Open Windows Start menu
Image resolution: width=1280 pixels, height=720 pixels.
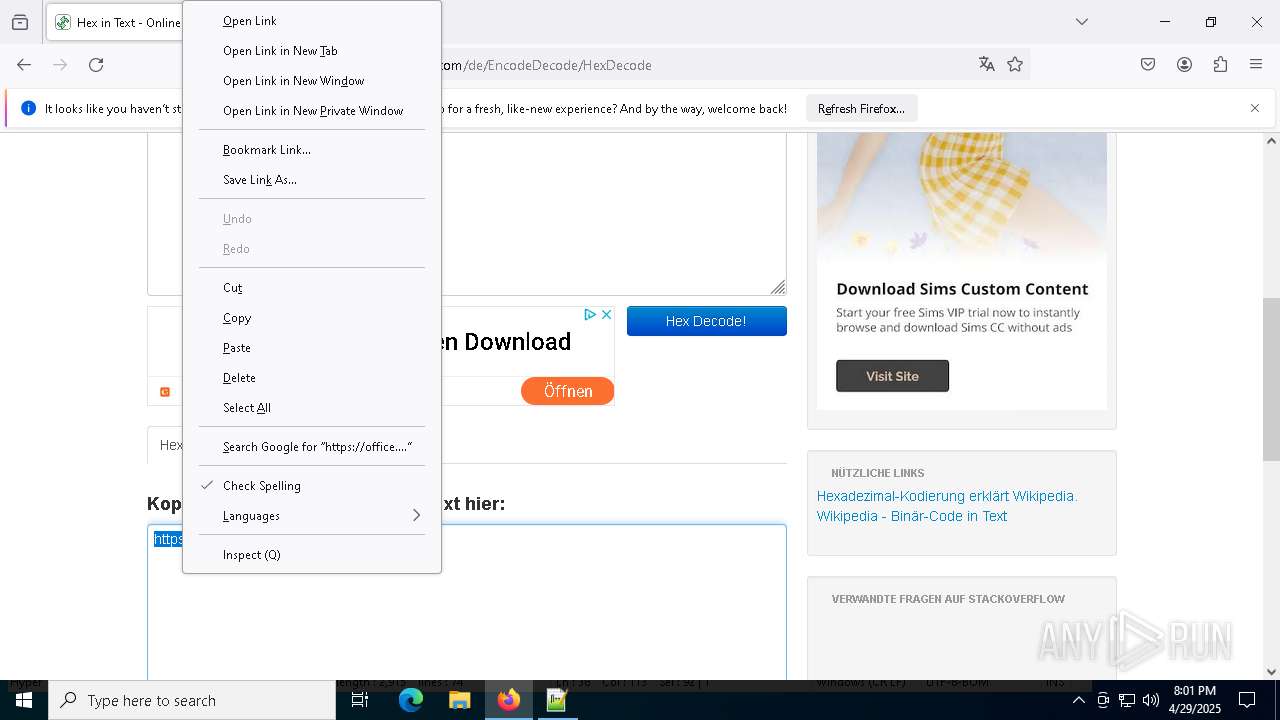coord(24,700)
